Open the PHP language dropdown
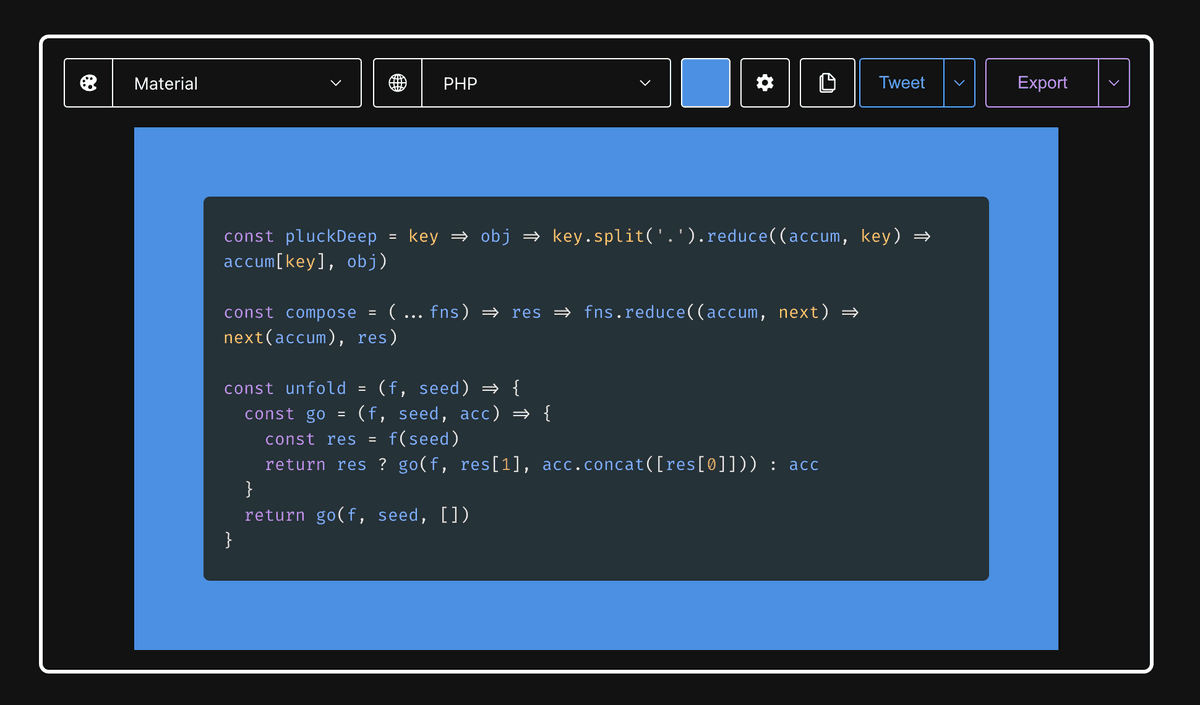The width and height of the screenshot is (1200, 705). [x=545, y=83]
